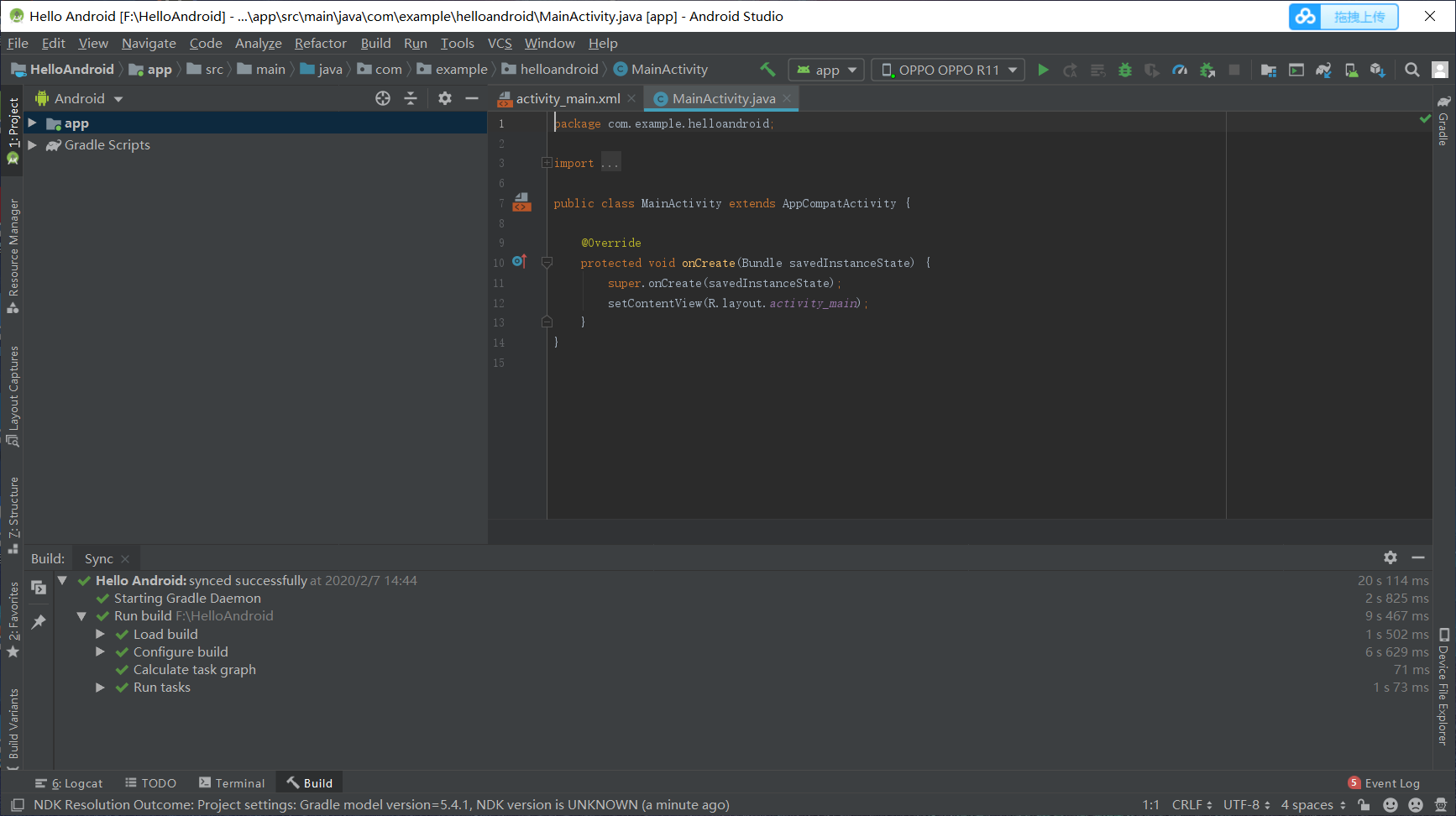Open the SDK Manager icon
Viewport: 1456px width, 816px height.
[x=1378, y=70]
